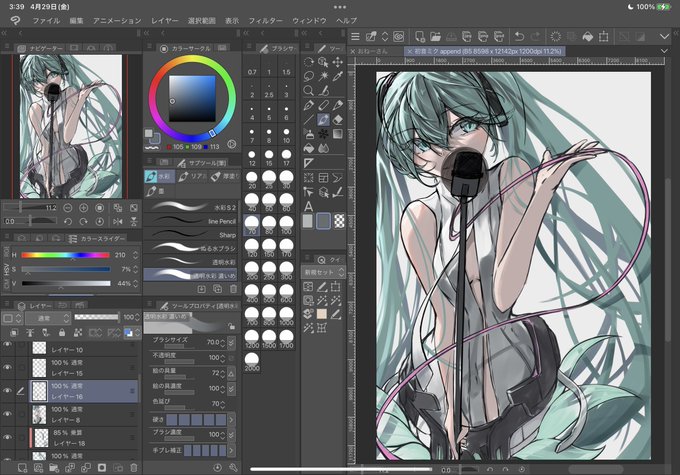The width and height of the screenshot is (680, 475).
Task: Select the Lasso selection tool
Action: [309, 76]
